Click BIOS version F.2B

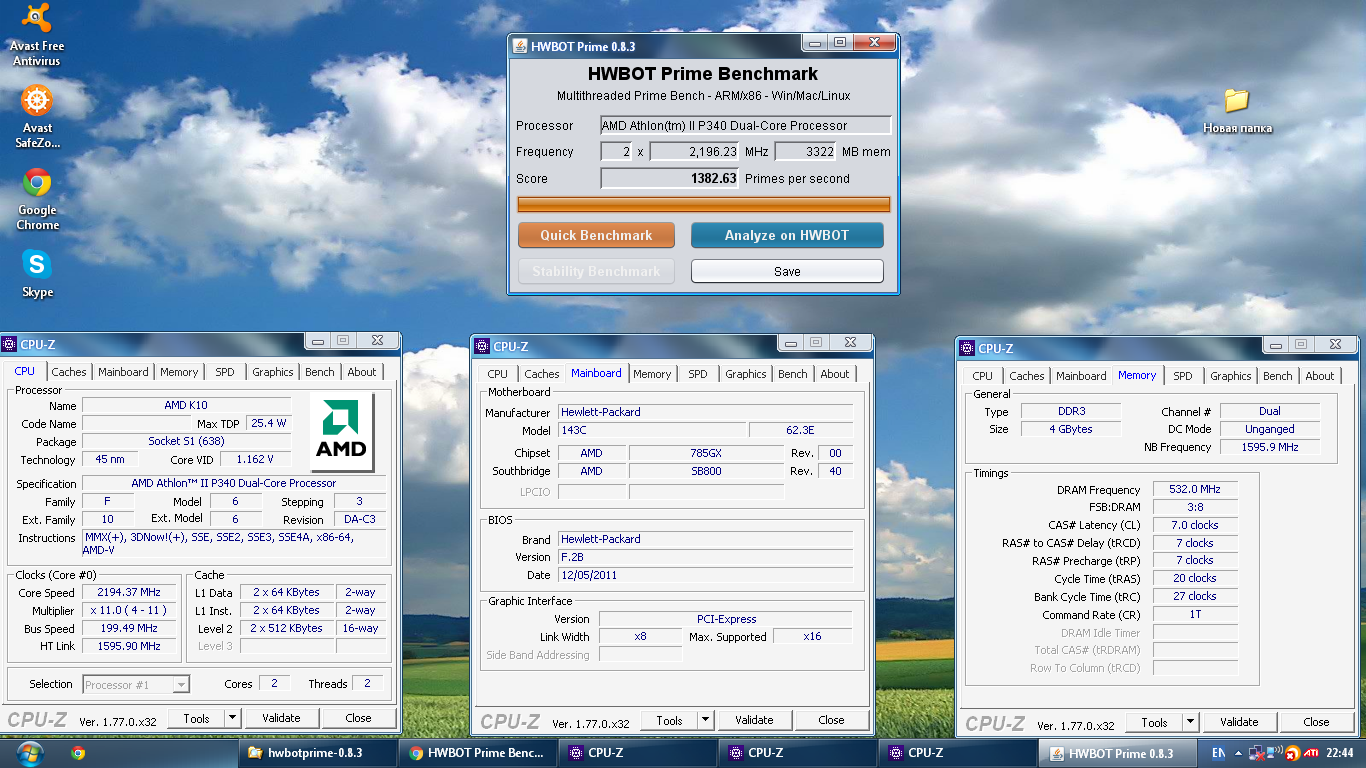tap(705, 557)
